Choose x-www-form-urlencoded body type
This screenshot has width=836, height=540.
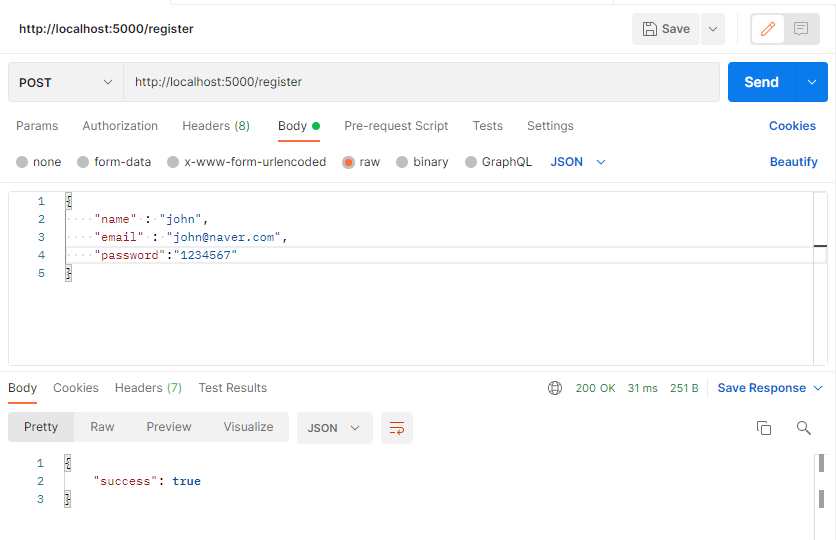(173, 162)
